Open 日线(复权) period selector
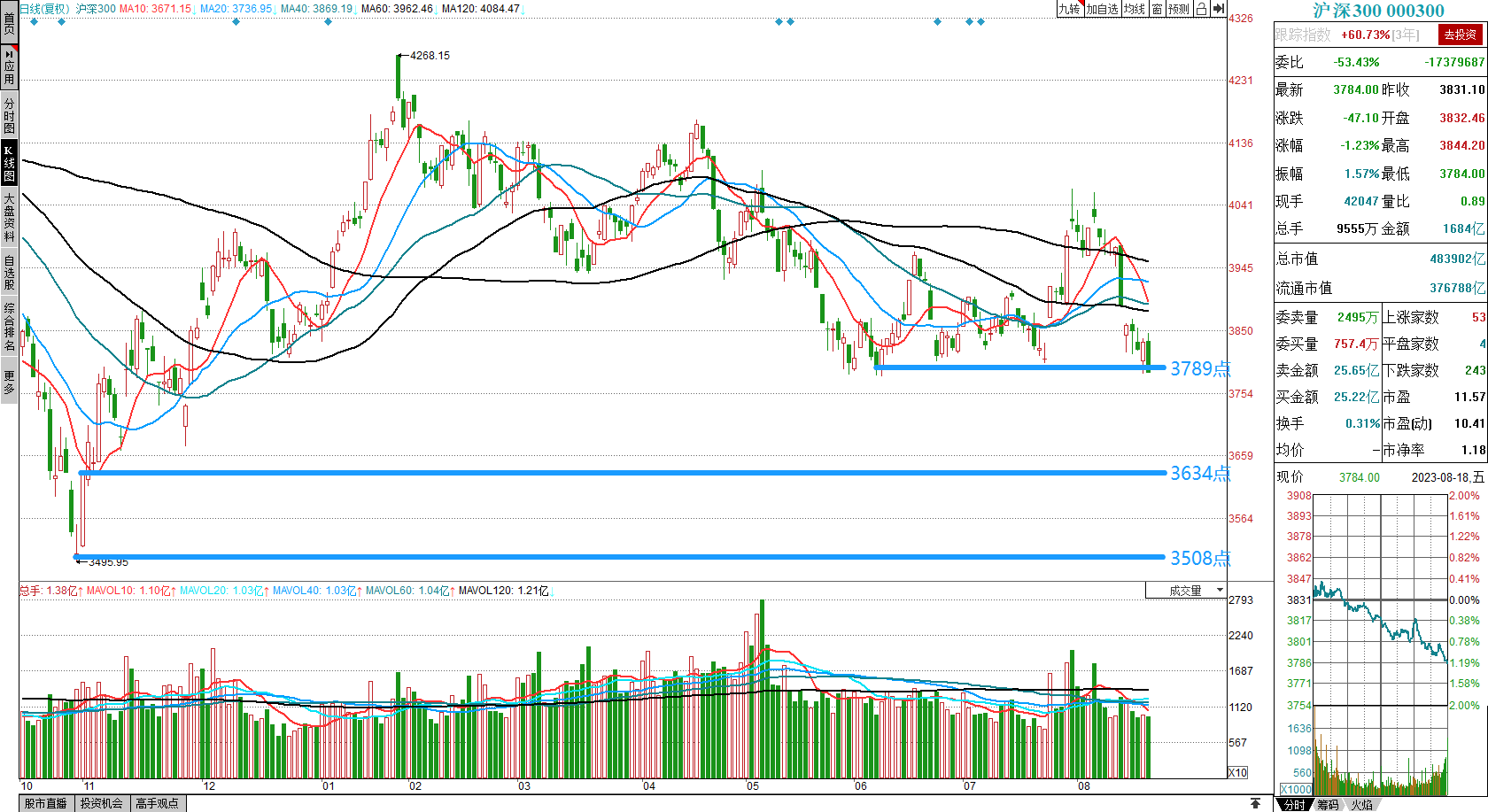 click(x=44, y=9)
